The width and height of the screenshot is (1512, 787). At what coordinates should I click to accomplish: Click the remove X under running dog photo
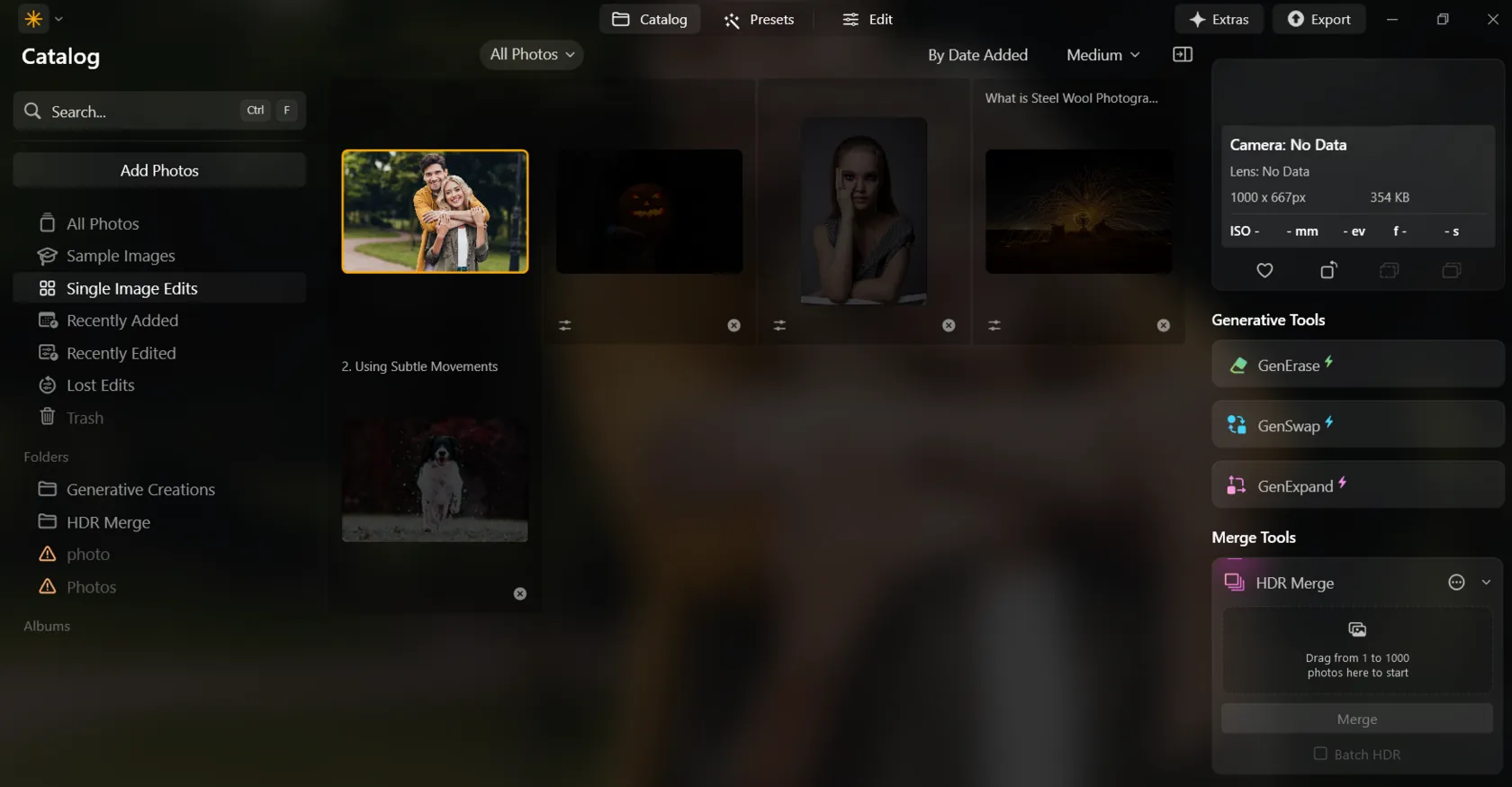click(x=520, y=593)
